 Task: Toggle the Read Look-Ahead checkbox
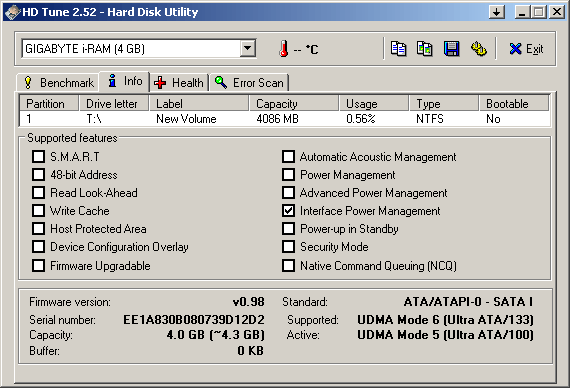38,192
